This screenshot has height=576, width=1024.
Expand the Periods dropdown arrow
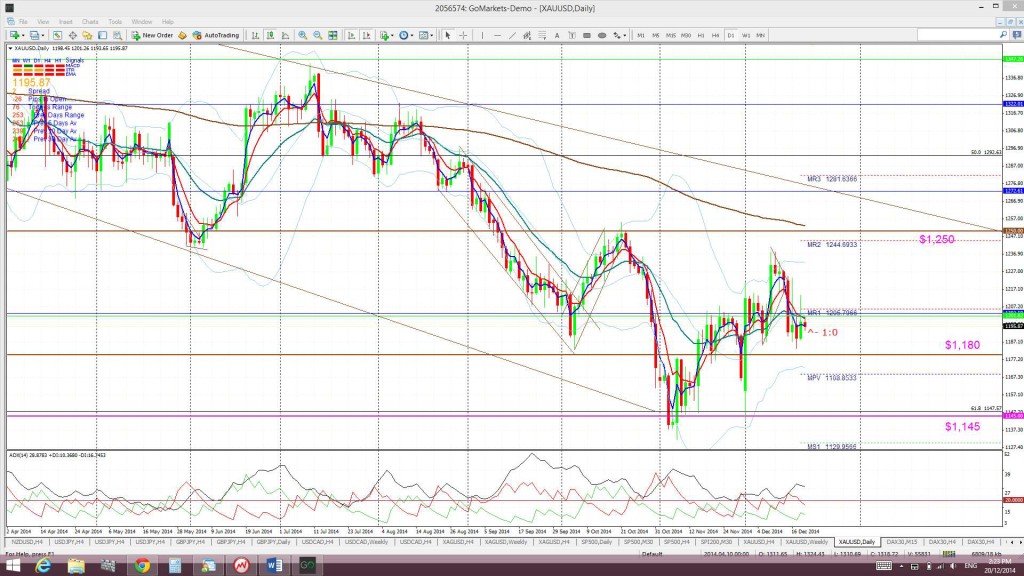[413, 35]
